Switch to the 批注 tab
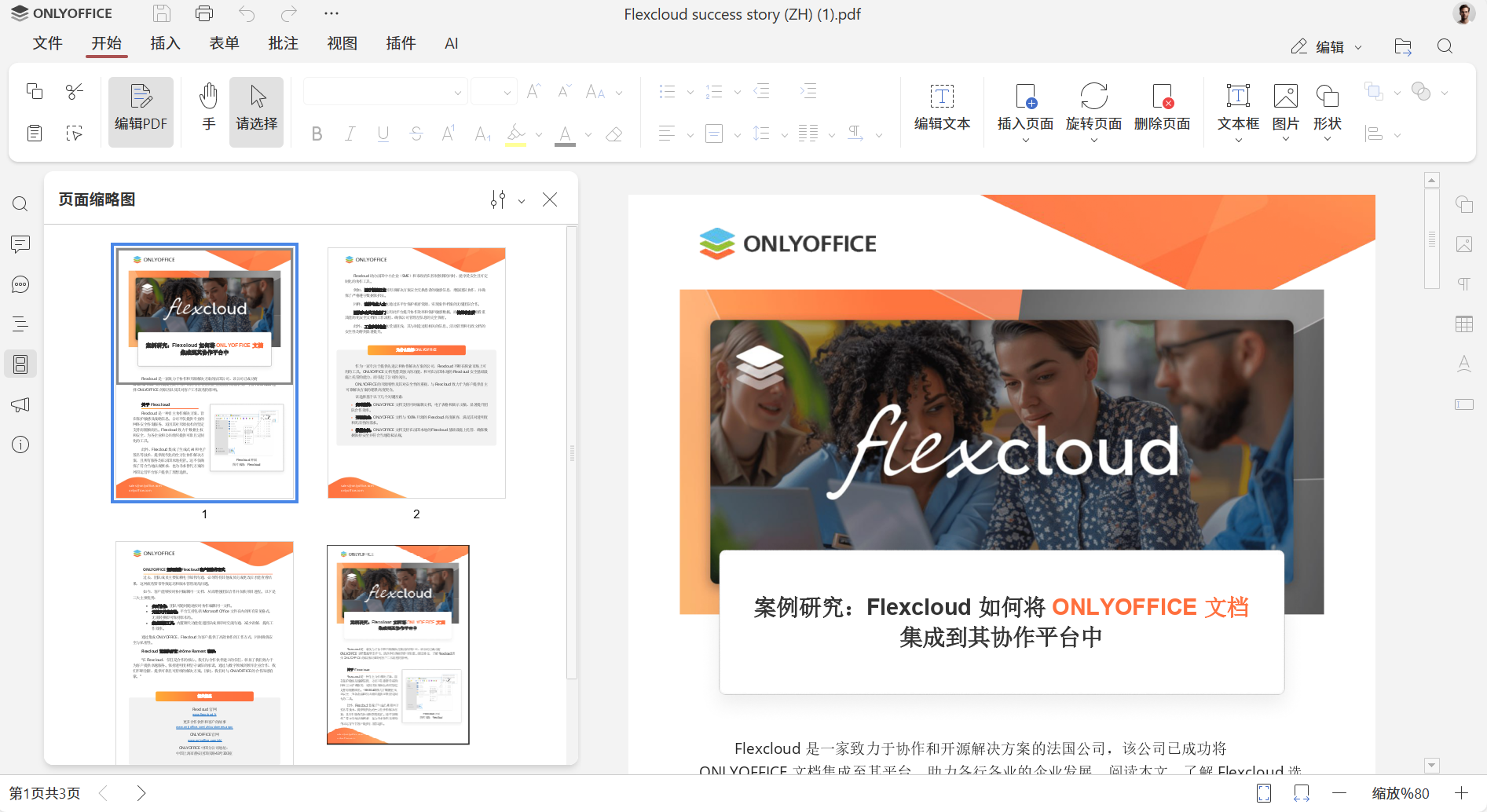Image resolution: width=1487 pixels, height=812 pixels. click(x=283, y=44)
